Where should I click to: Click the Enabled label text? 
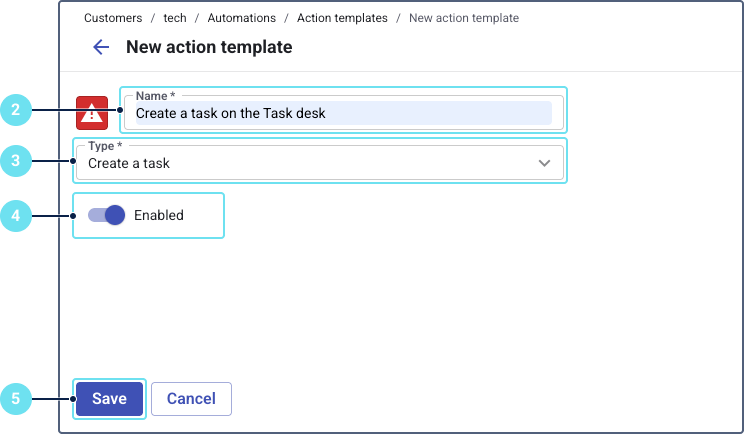tap(159, 215)
